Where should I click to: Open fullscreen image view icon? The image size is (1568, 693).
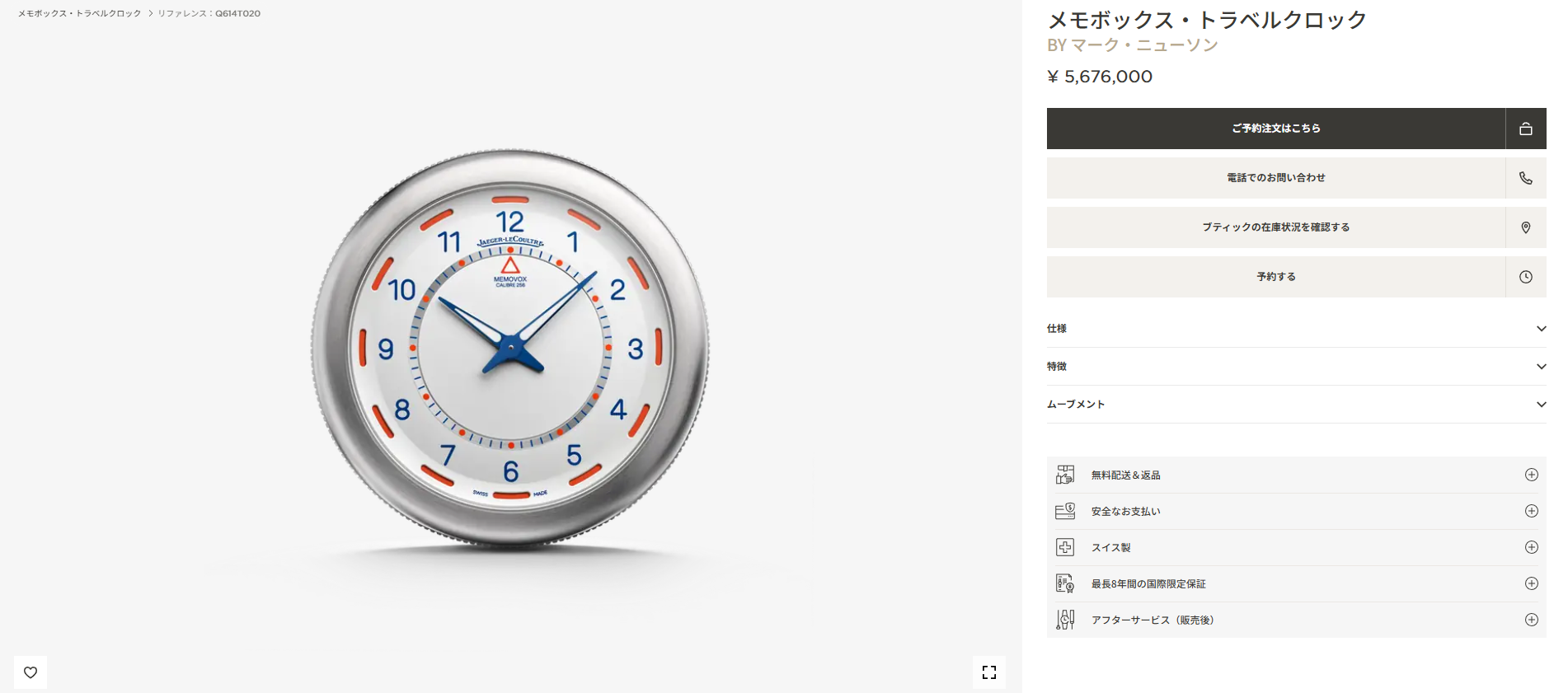point(989,672)
